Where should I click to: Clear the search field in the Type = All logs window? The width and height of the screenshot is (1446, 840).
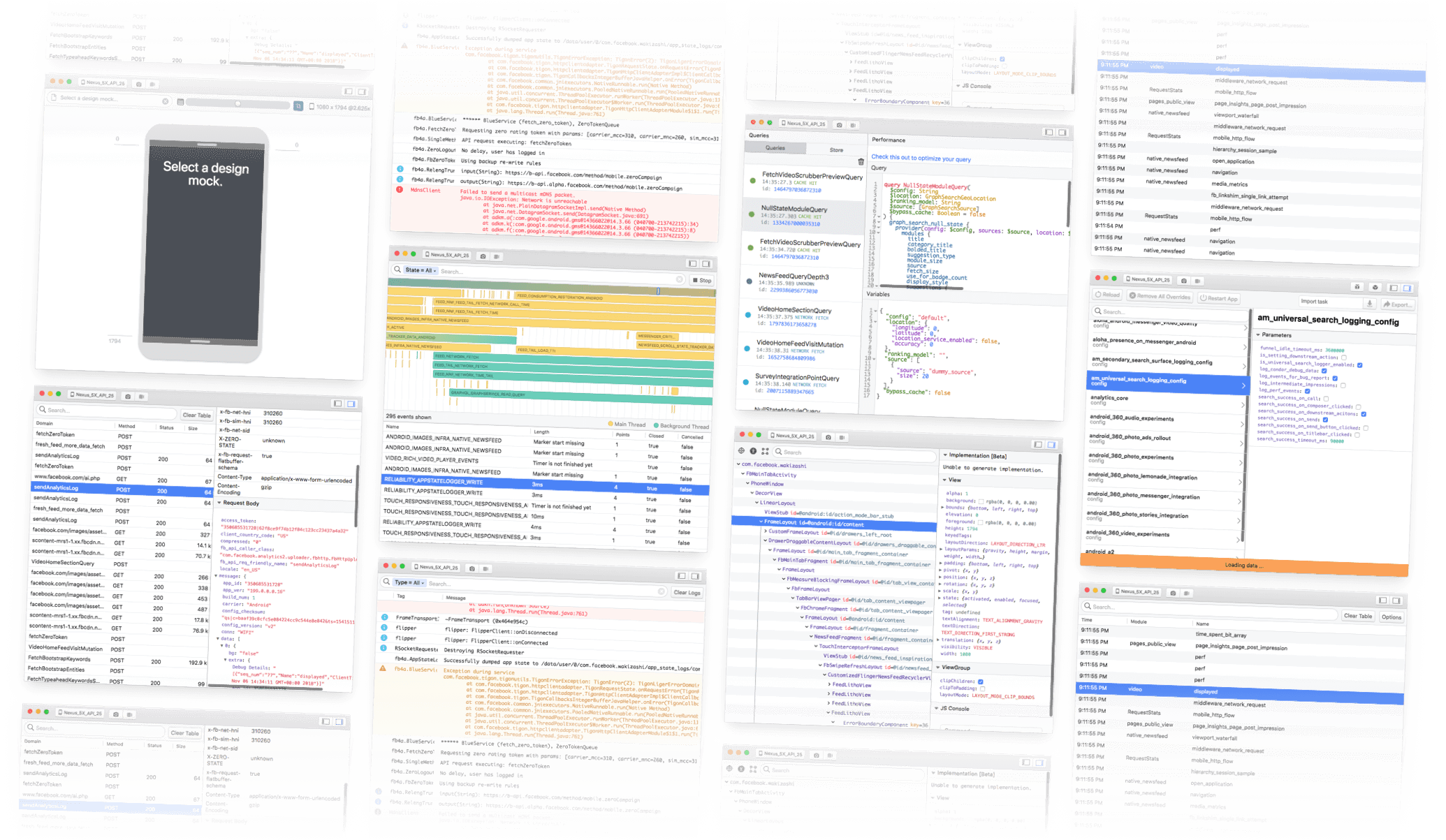pyautogui.click(x=661, y=591)
